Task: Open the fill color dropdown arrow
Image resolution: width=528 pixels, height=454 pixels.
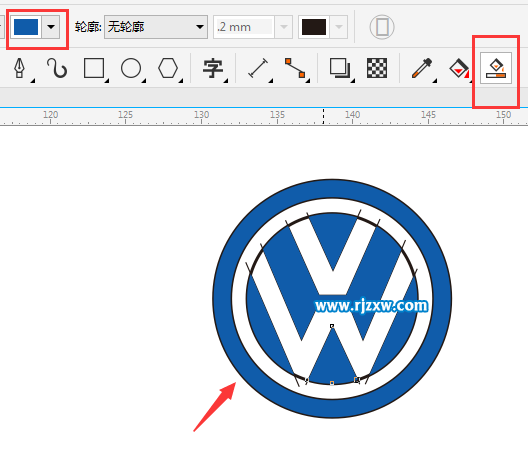Action: pos(51,27)
